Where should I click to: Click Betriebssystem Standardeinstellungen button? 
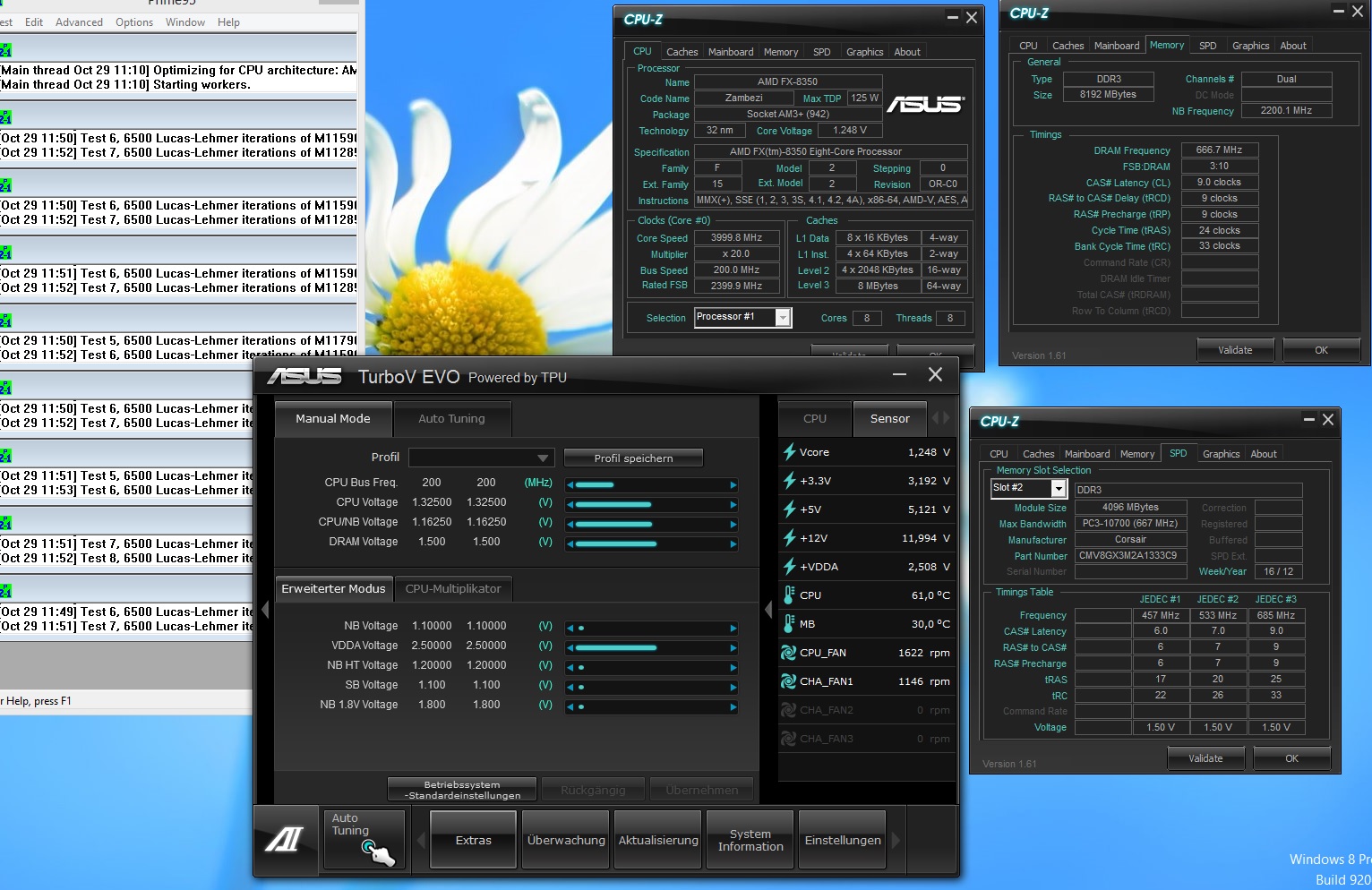click(x=462, y=790)
